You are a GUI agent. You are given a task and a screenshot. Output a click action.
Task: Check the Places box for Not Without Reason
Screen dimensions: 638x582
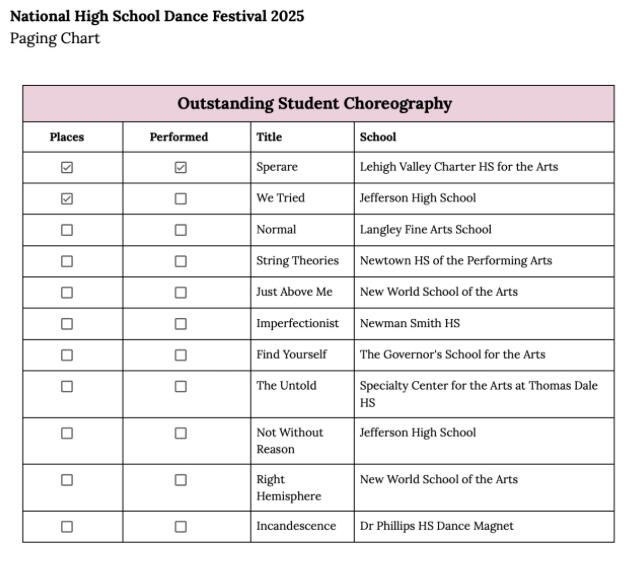coord(67,433)
